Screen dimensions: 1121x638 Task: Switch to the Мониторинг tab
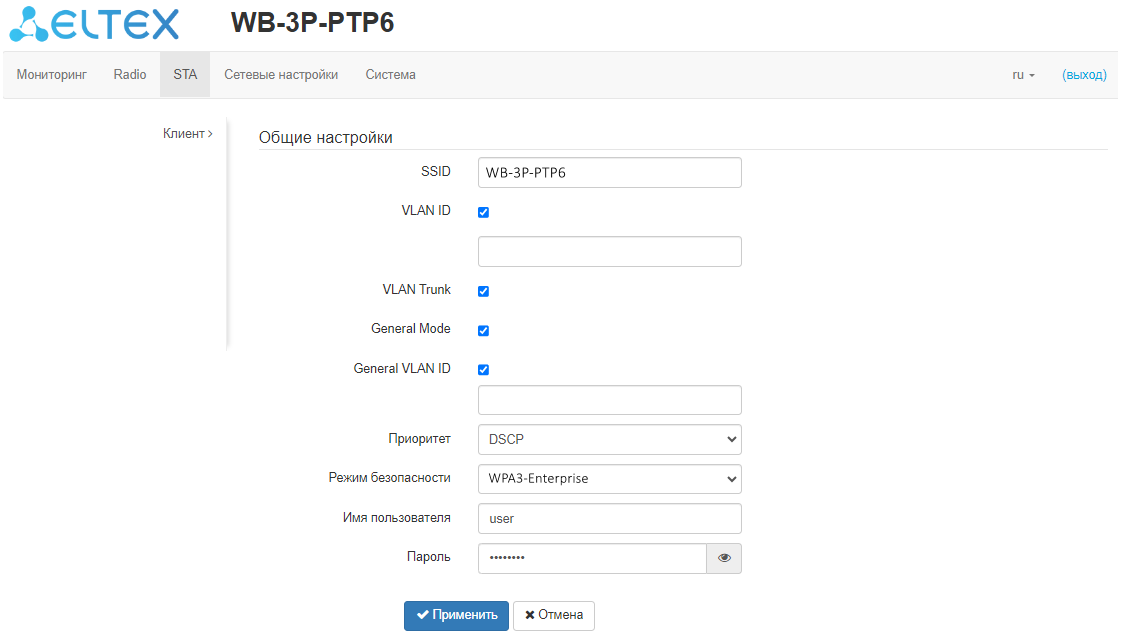pyautogui.click(x=52, y=75)
